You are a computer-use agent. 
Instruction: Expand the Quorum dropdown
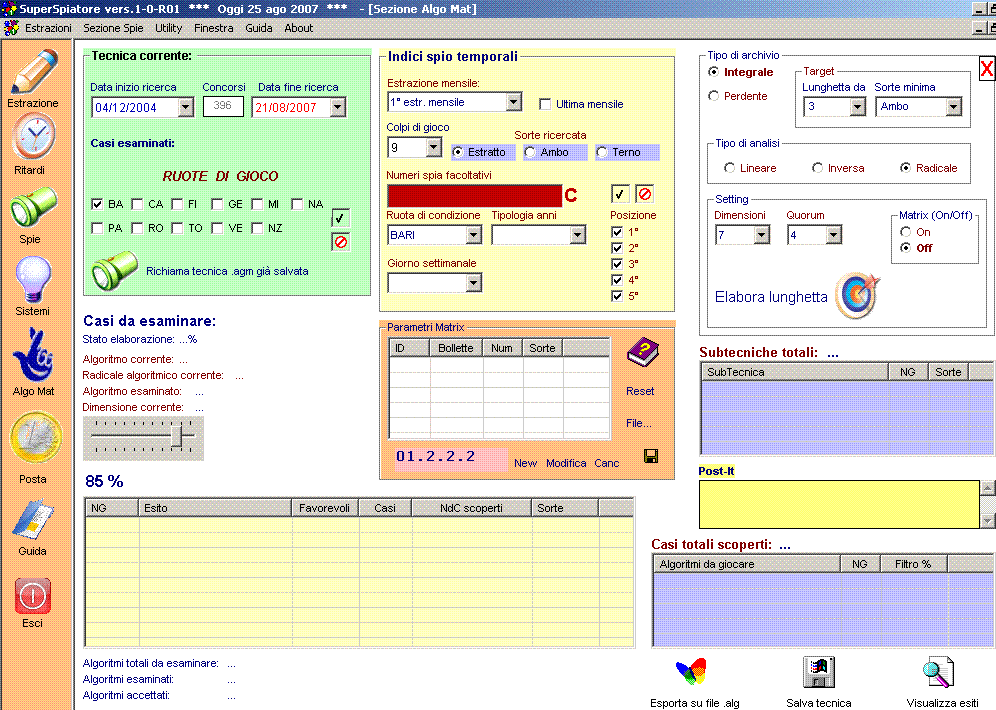tap(833, 235)
